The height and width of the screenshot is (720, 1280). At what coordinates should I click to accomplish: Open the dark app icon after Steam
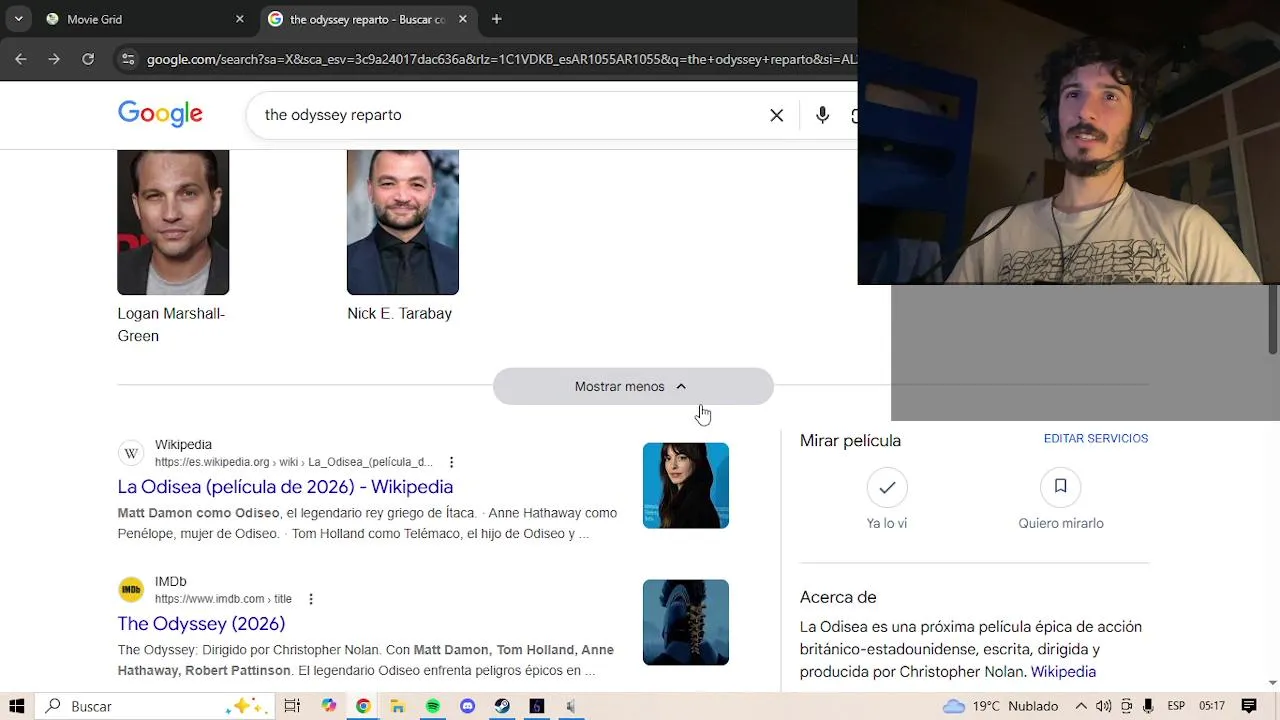click(x=537, y=706)
